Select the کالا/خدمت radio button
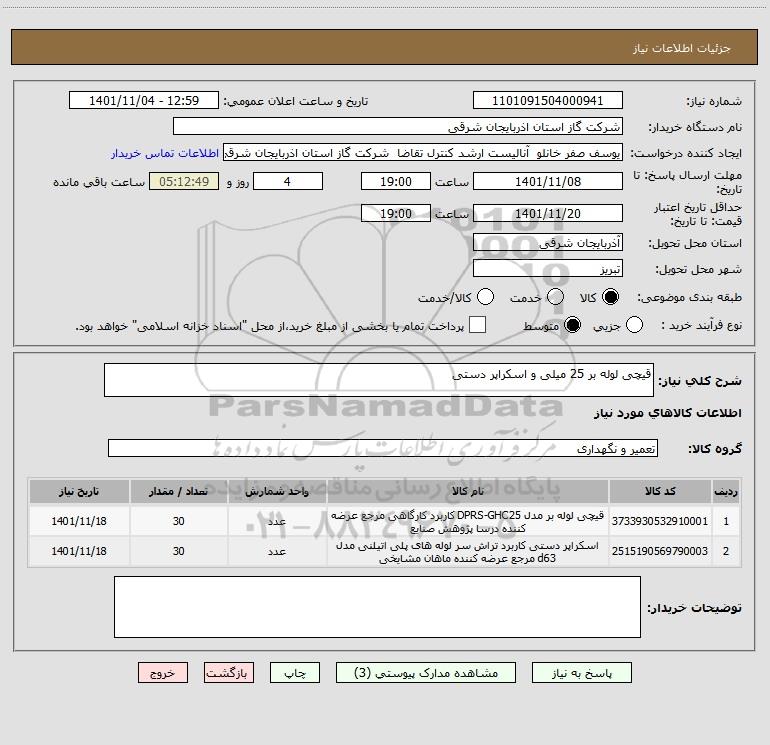770x745 pixels. (486, 297)
